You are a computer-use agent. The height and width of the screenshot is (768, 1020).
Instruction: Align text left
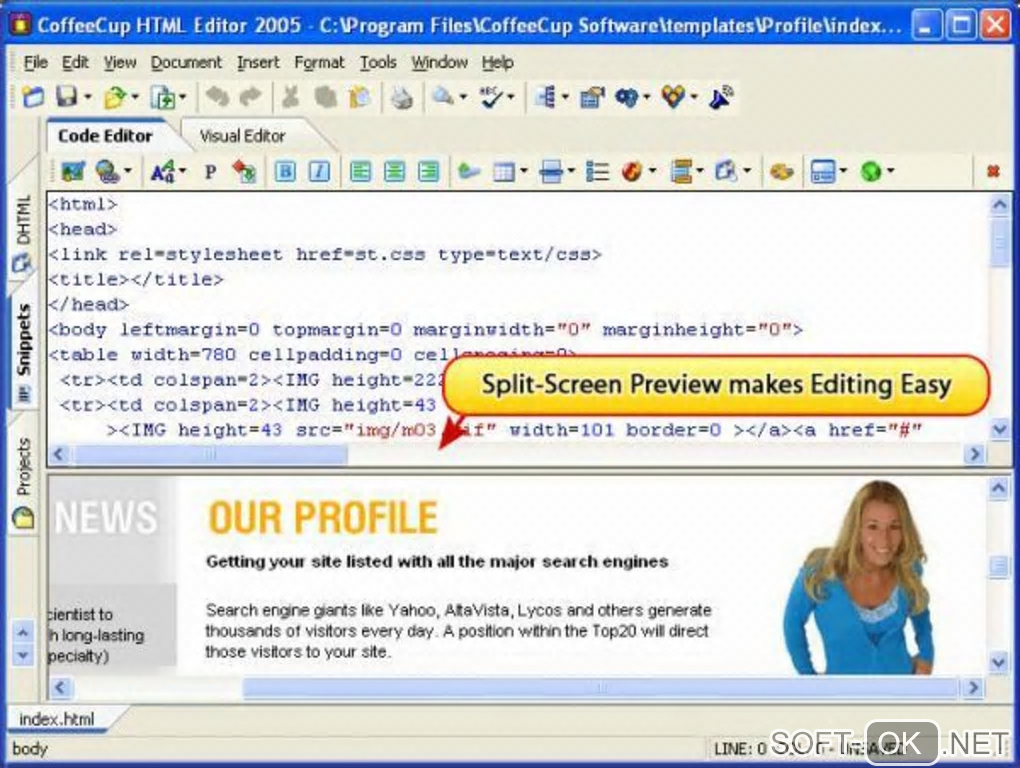[x=360, y=172]
